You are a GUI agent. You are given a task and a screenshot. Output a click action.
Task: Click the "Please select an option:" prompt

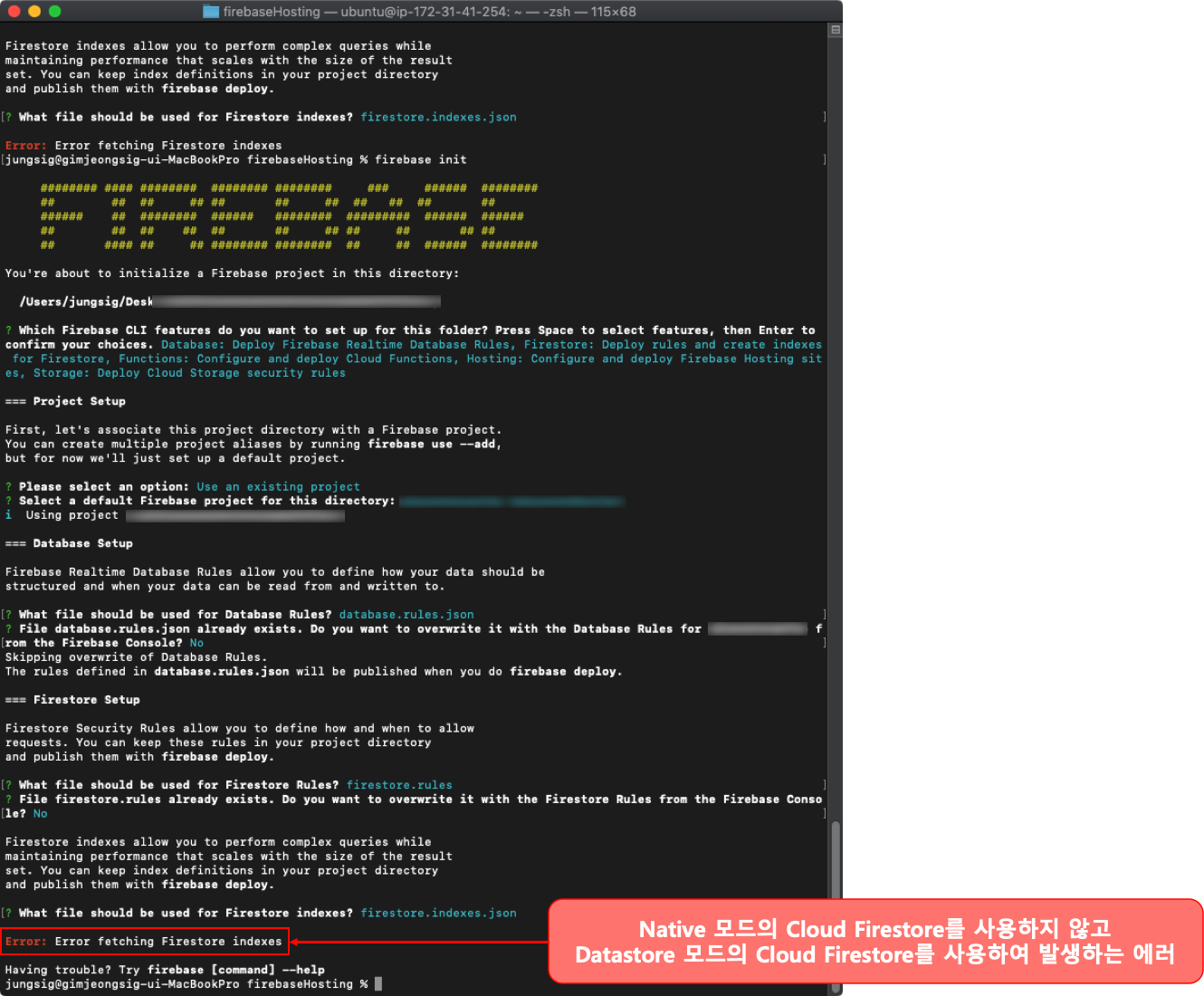[103, 486]
